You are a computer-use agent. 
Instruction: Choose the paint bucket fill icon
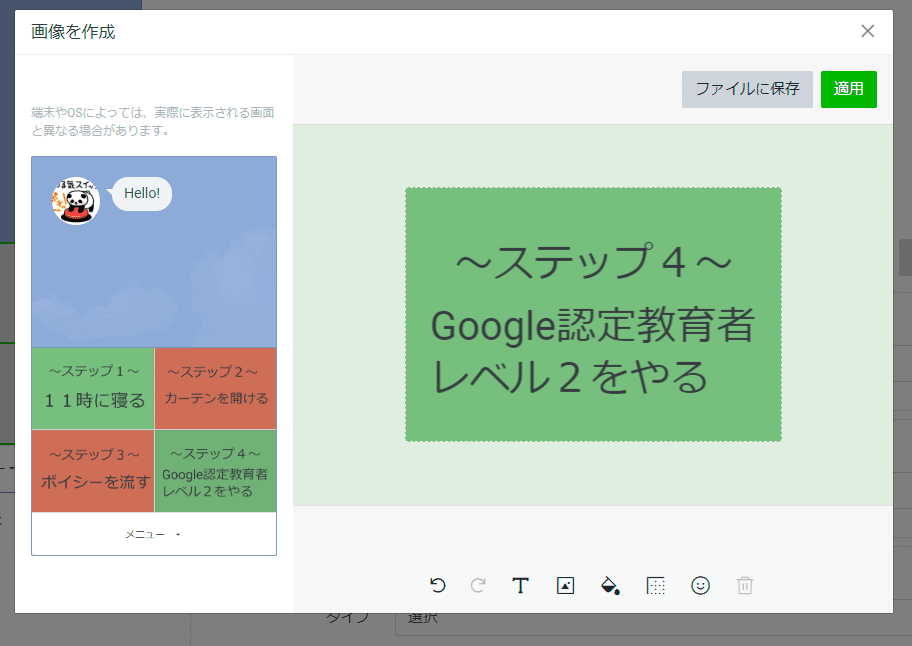click(610, 586)
